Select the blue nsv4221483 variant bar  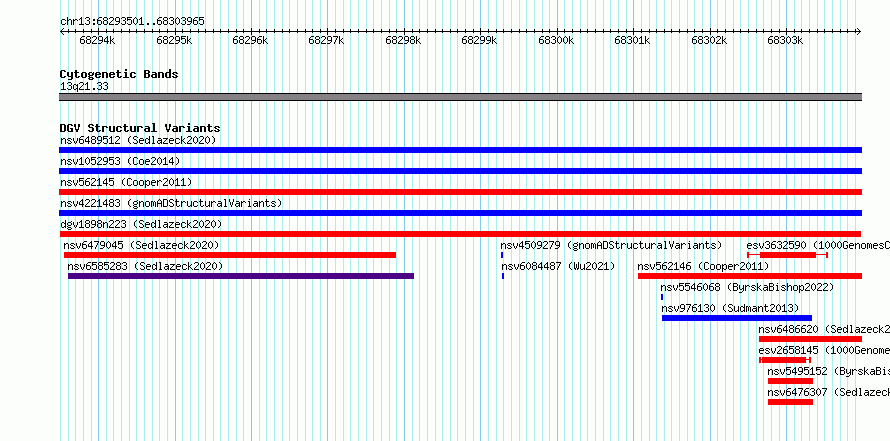click(460, 213)
